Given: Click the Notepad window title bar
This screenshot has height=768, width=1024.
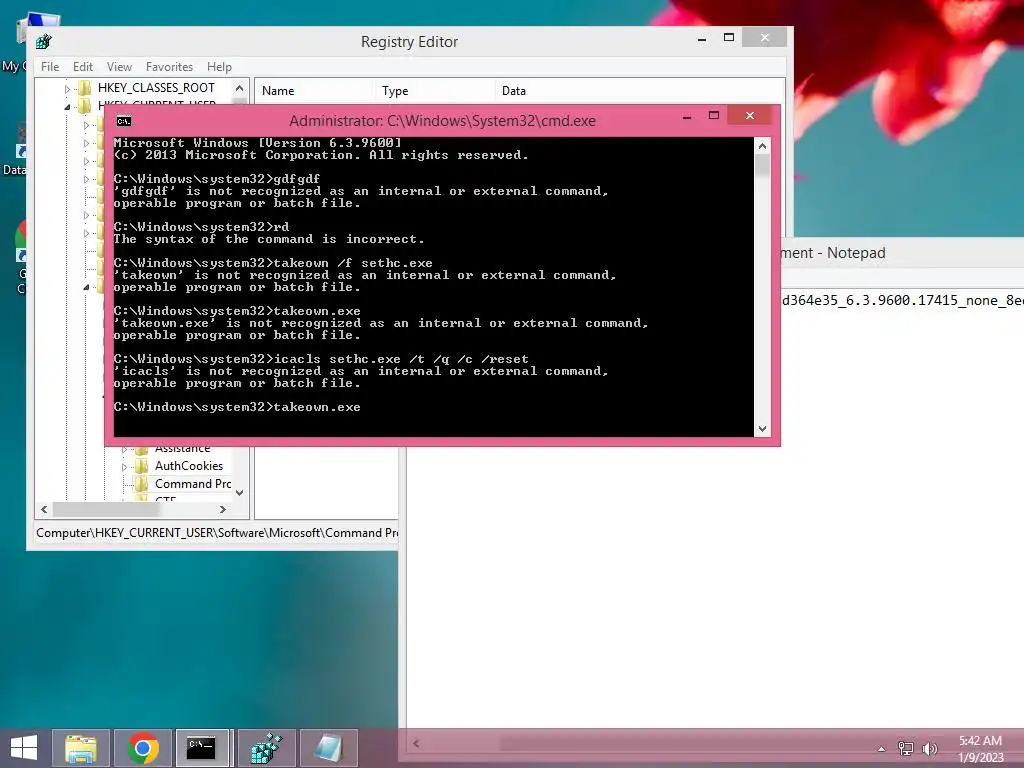Looking at the screenshot, I should [902, 253].
